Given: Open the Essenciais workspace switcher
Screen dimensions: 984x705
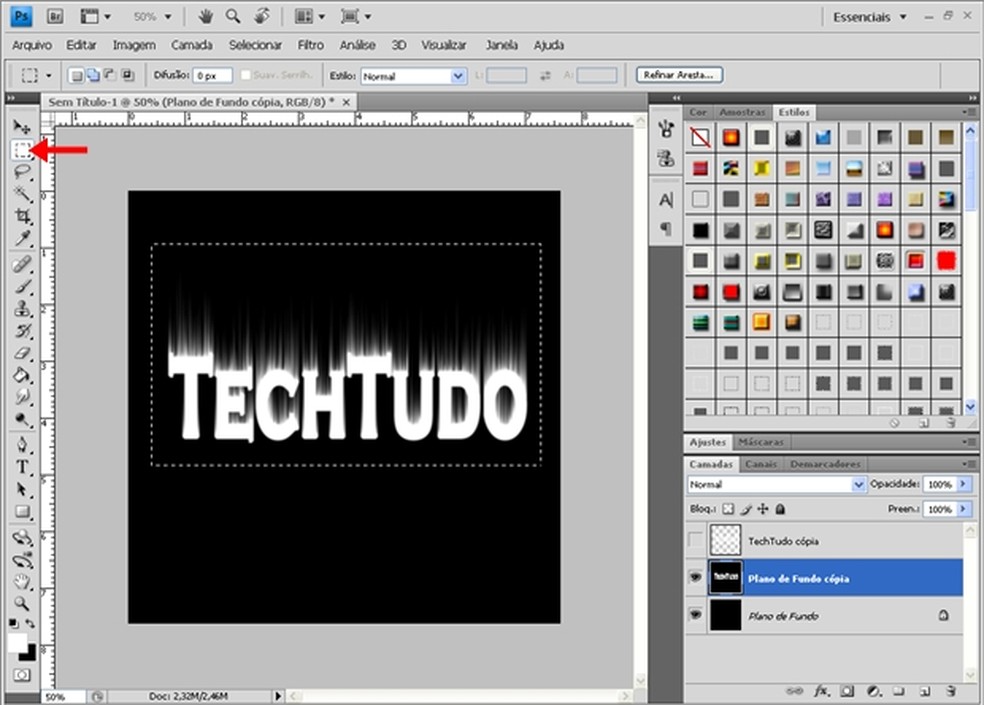Looking at the screenshot, I should tap(870, 17).
